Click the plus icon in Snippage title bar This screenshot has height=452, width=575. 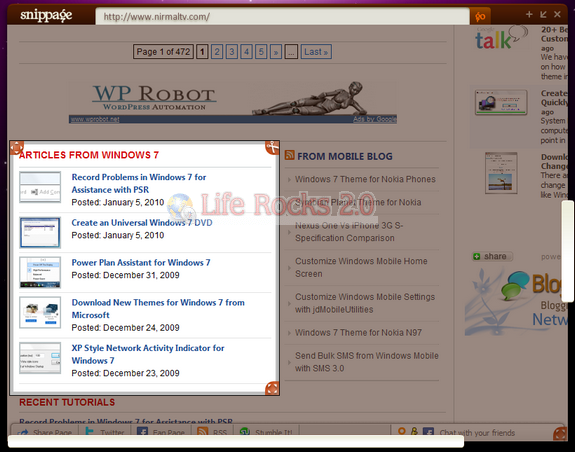529,14
